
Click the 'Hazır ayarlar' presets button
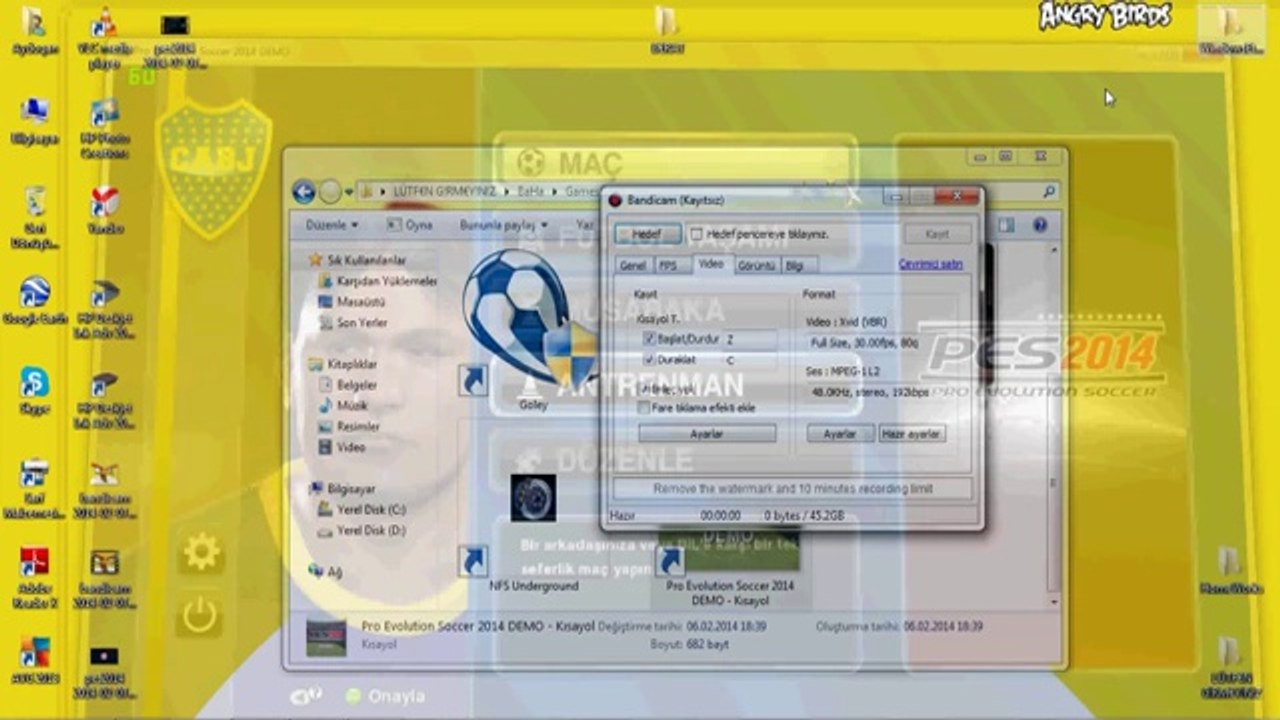click(912, 434)
